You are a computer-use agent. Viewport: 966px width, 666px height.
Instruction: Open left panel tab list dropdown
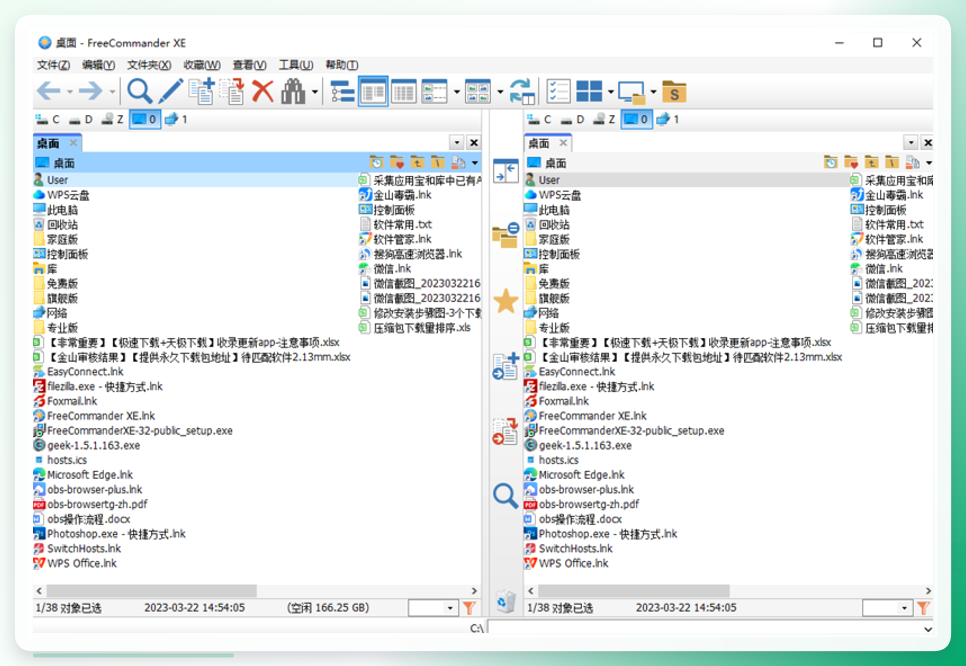pos(457,143)
